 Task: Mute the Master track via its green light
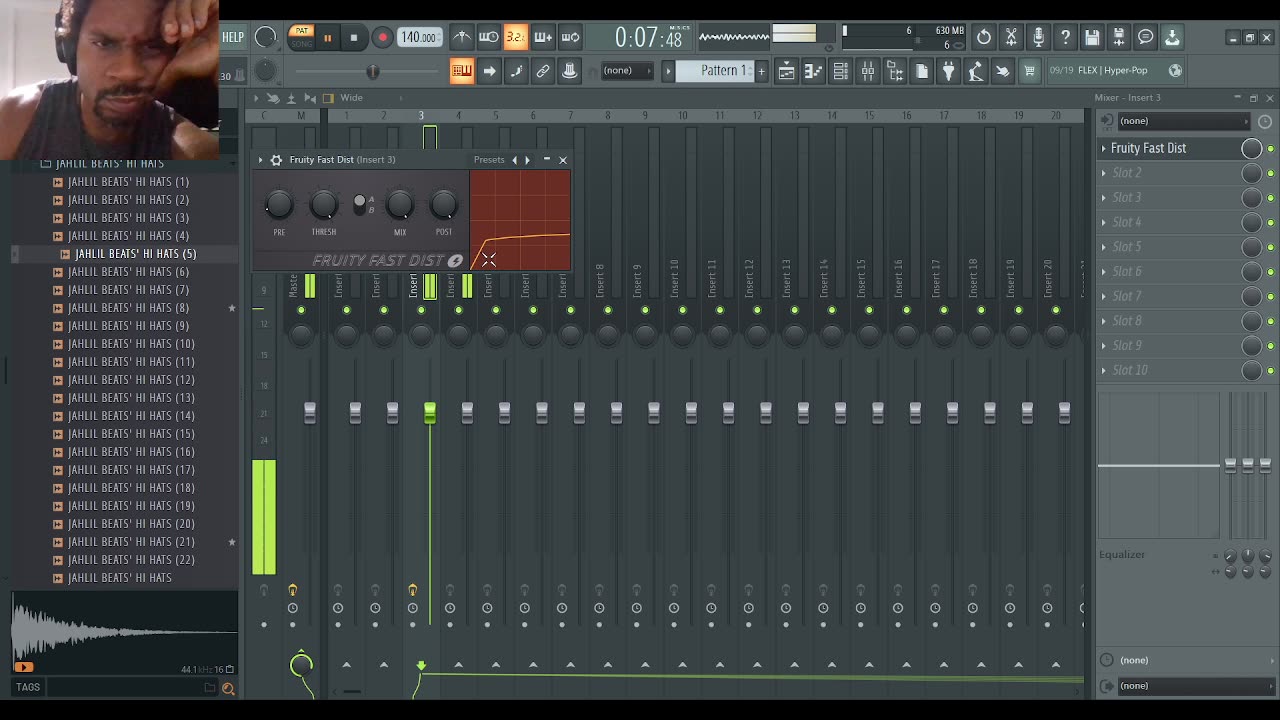tap(301, 310)
